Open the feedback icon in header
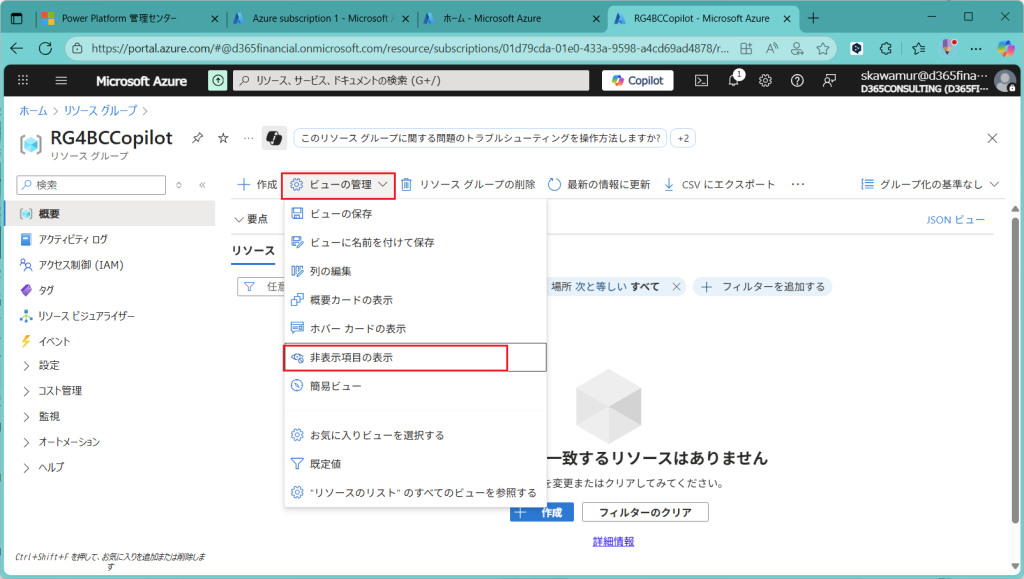Image resolution: width=1024 pixels, height=579 pixels. point(829,80)
